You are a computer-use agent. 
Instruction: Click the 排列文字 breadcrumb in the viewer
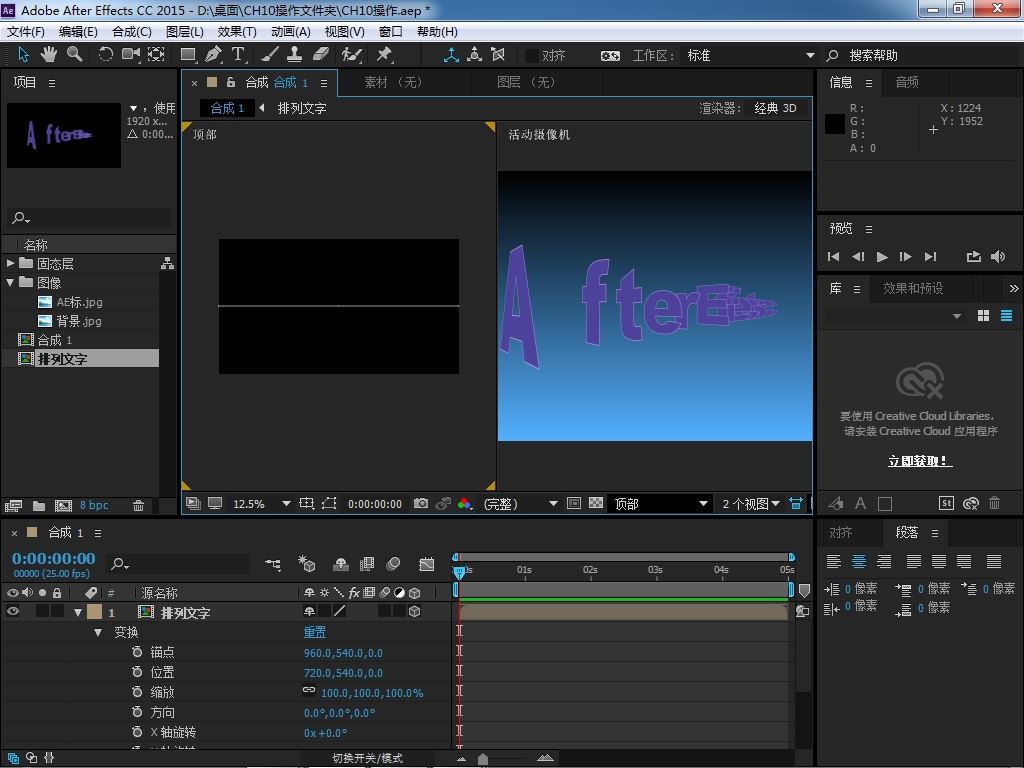(x=302, y=108)
